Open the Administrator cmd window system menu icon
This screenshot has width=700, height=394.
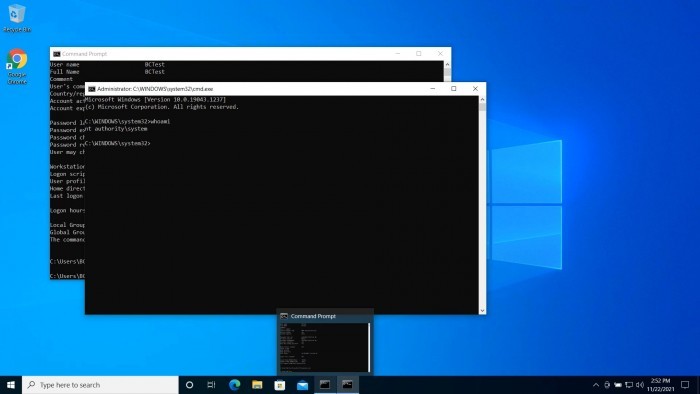click(x=92, y=89)
